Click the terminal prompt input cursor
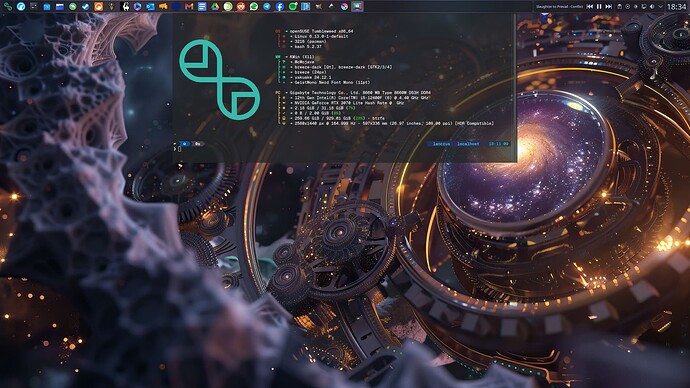 point(180,149)
